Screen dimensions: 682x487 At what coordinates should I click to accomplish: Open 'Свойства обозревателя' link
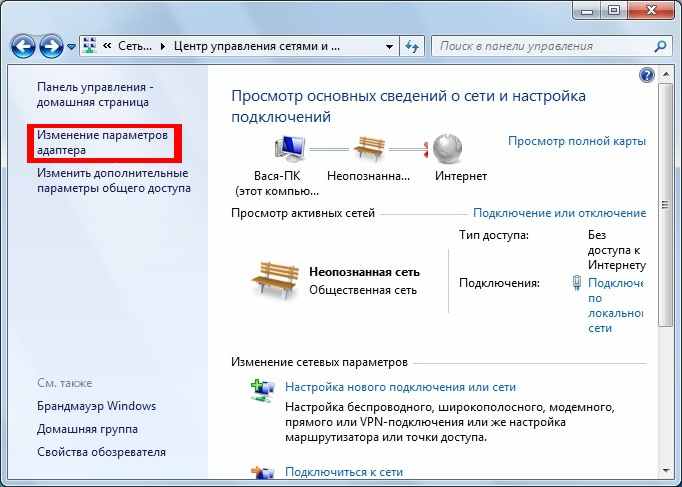click(x=101, y=452)
